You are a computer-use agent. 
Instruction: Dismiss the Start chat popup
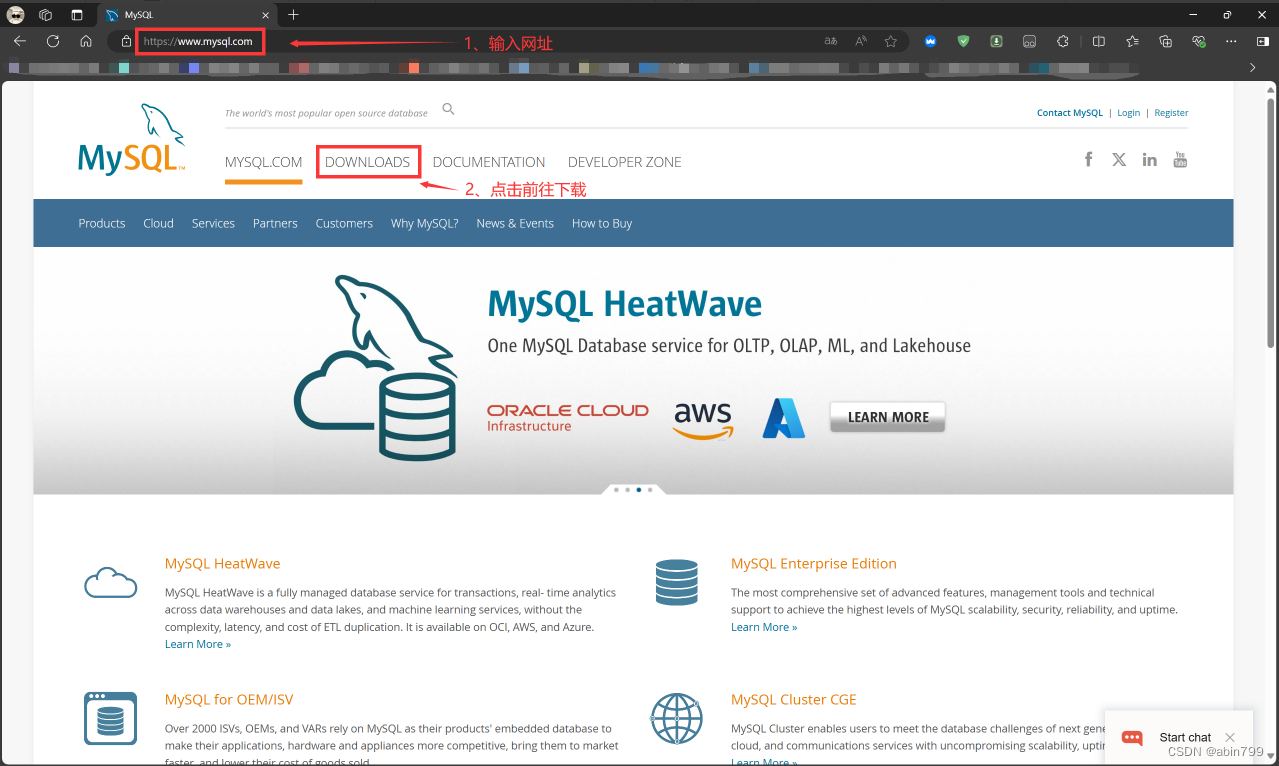1230,737
